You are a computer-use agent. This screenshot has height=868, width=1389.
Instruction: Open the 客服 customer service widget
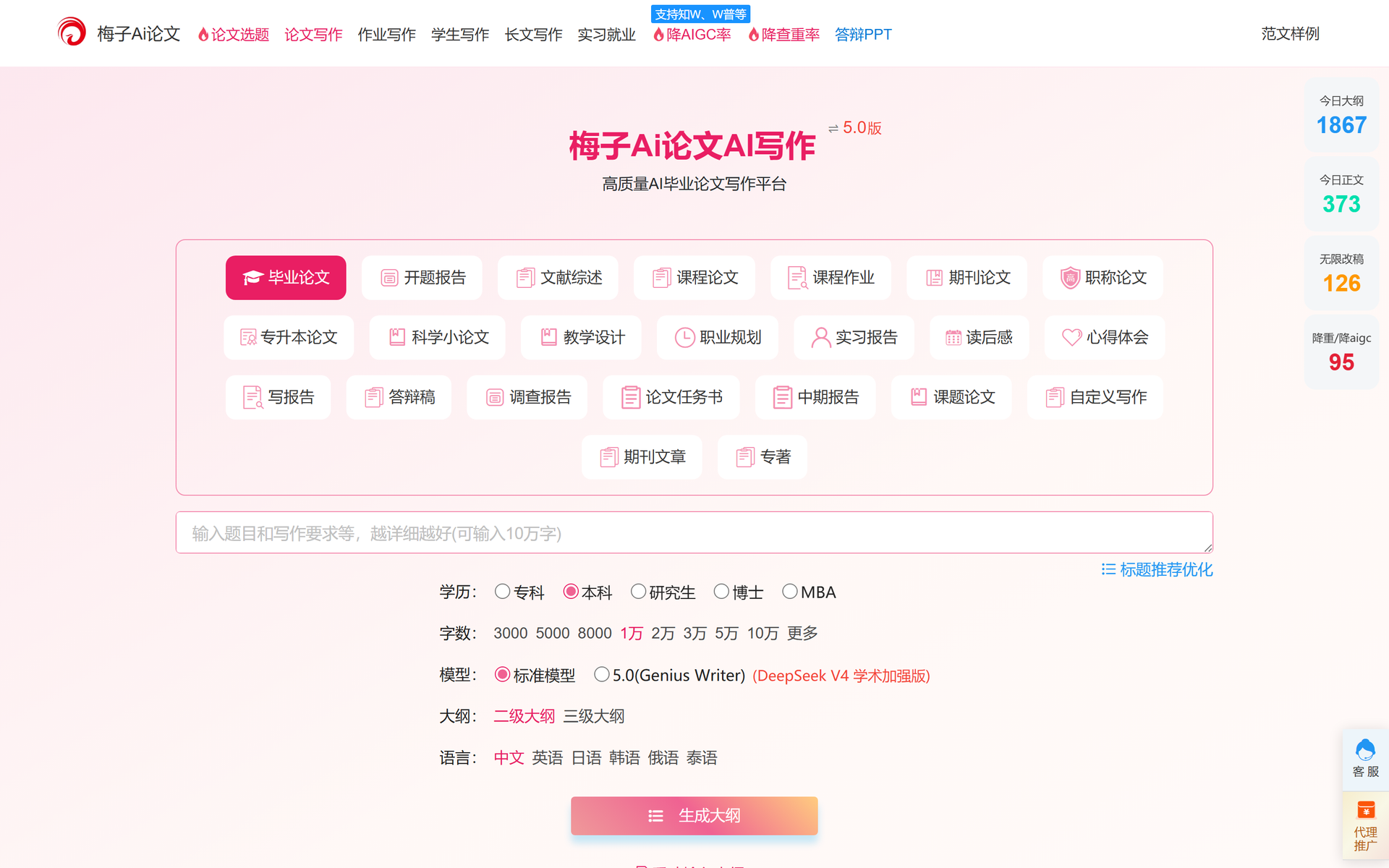pos(1365,758)
